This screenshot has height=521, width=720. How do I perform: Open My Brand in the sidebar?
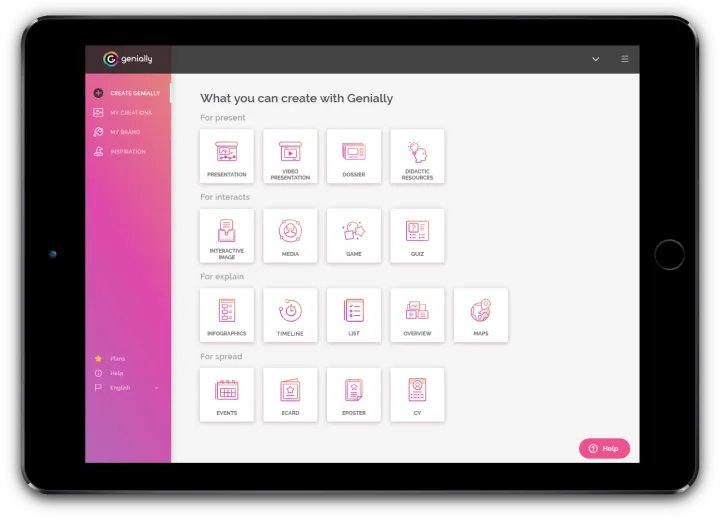click(125, 132)
